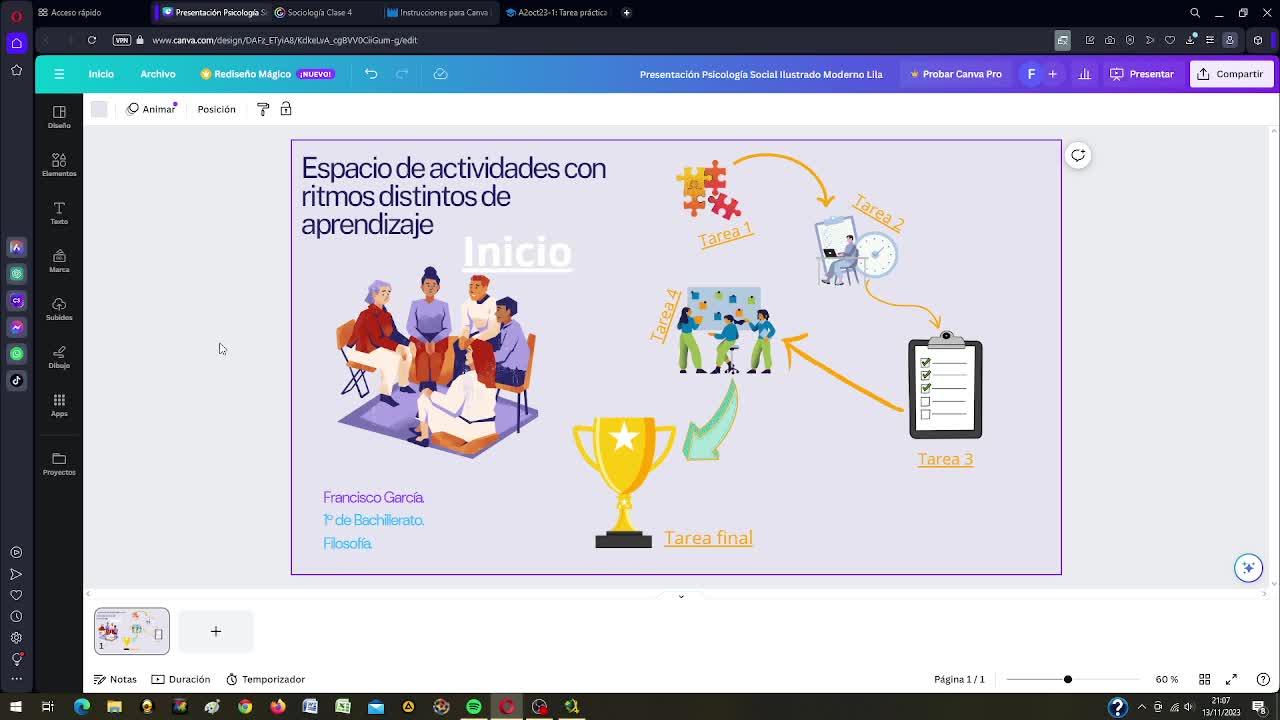Open the Posición panel

click(x=217, y=109)
